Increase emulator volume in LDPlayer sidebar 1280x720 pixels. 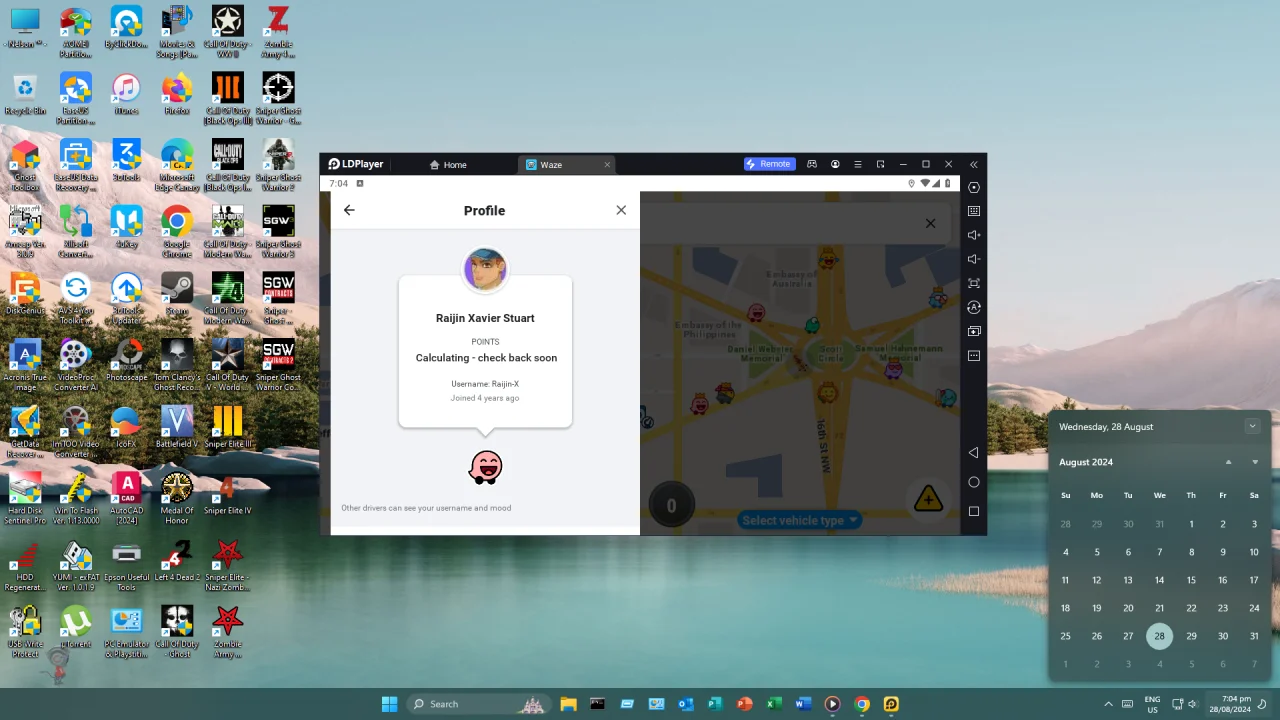[x=974, y=235]
